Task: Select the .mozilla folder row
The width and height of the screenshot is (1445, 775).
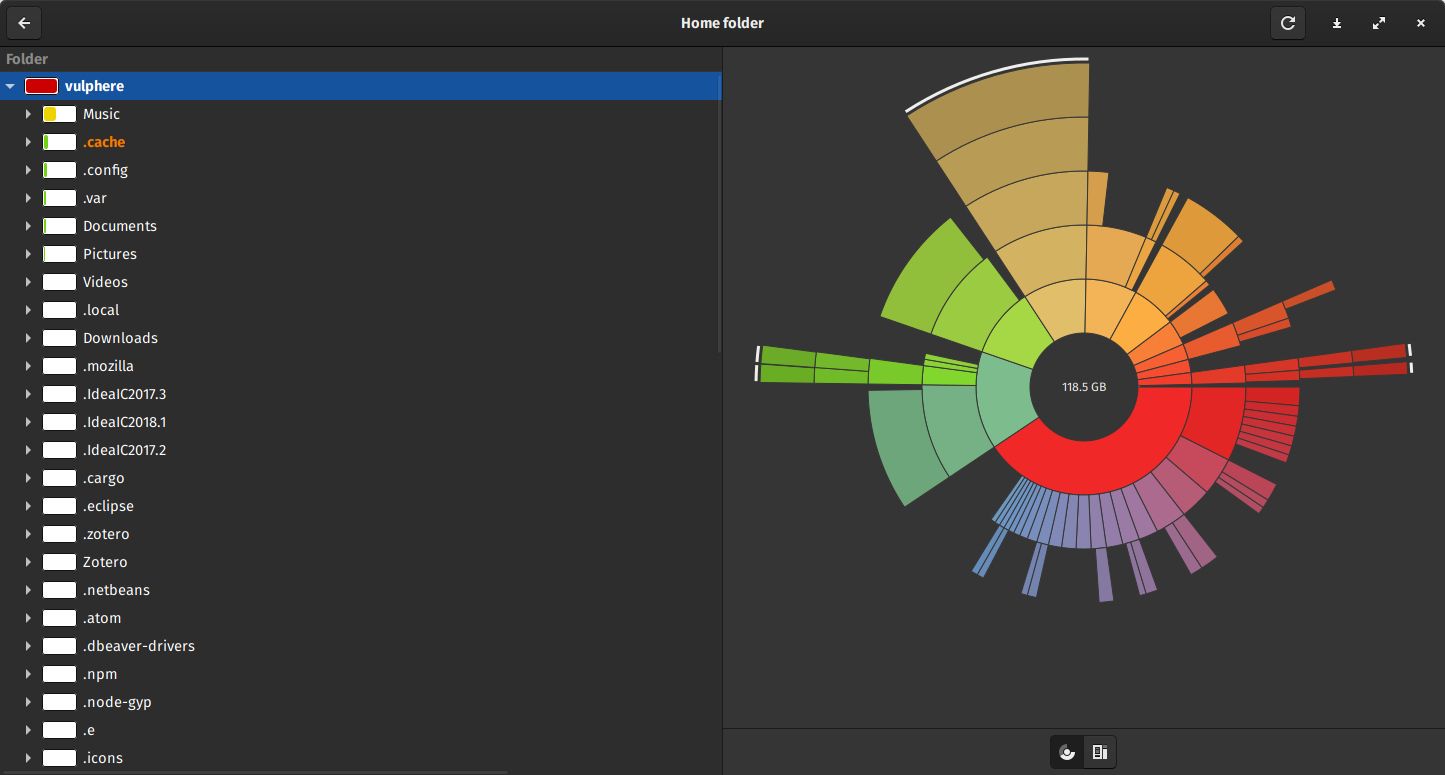Action: (108, 366)
